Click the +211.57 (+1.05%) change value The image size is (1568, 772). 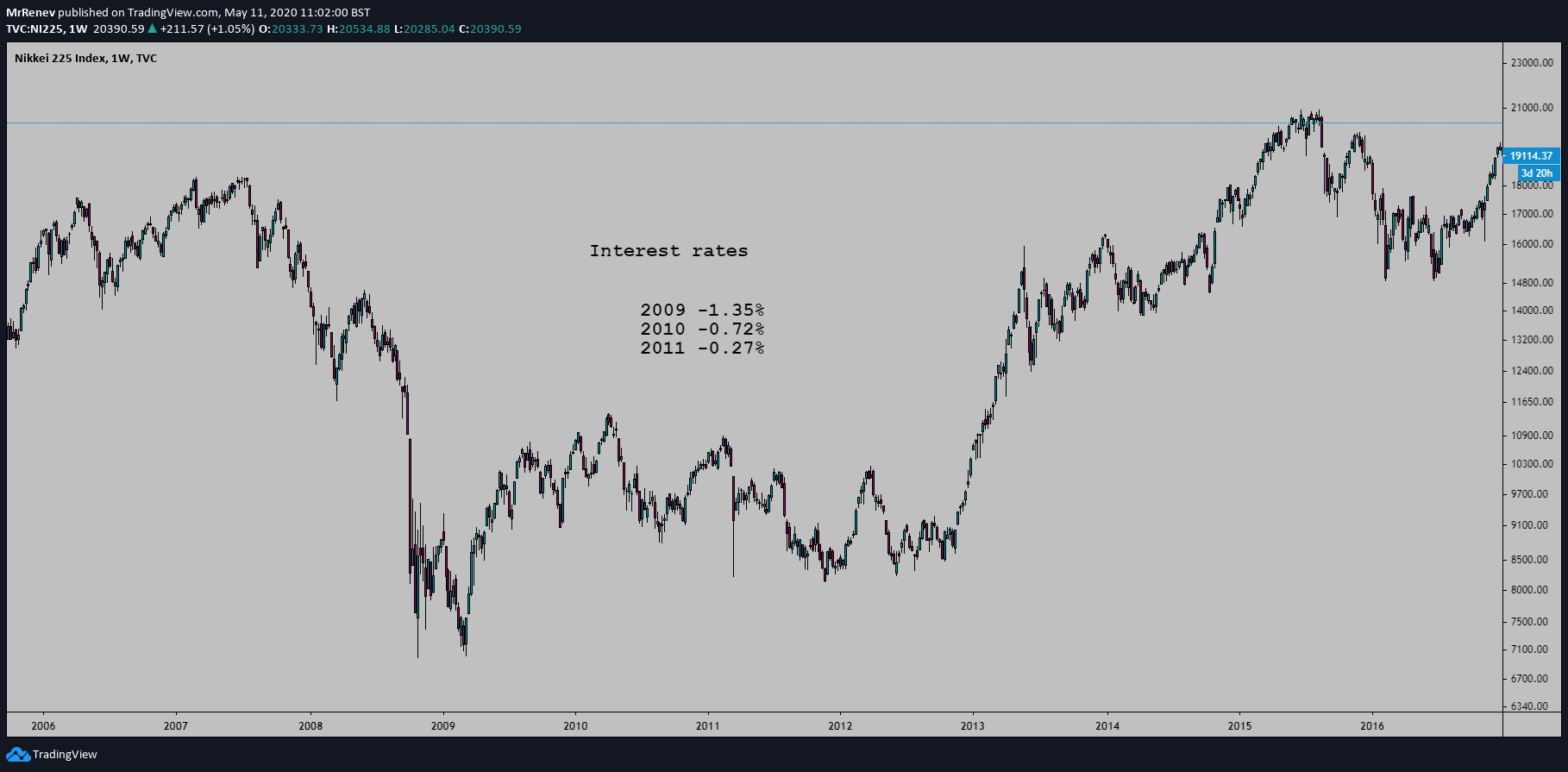[207, 28]
